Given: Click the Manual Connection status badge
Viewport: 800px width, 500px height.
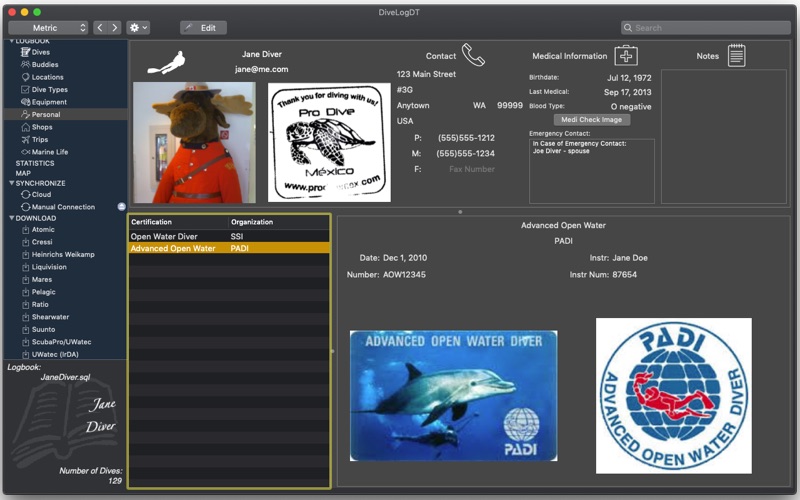Looking at the screenshot, I should pyautogui.click(x=121, y=207).
